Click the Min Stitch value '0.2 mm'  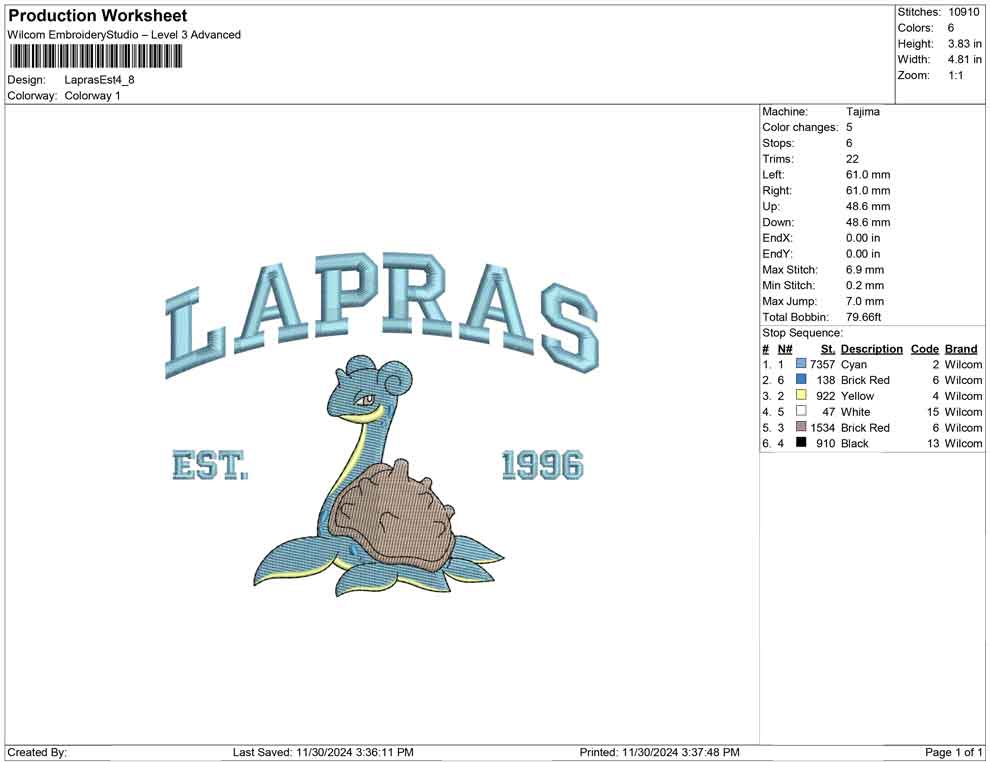[x=865, y=285]
